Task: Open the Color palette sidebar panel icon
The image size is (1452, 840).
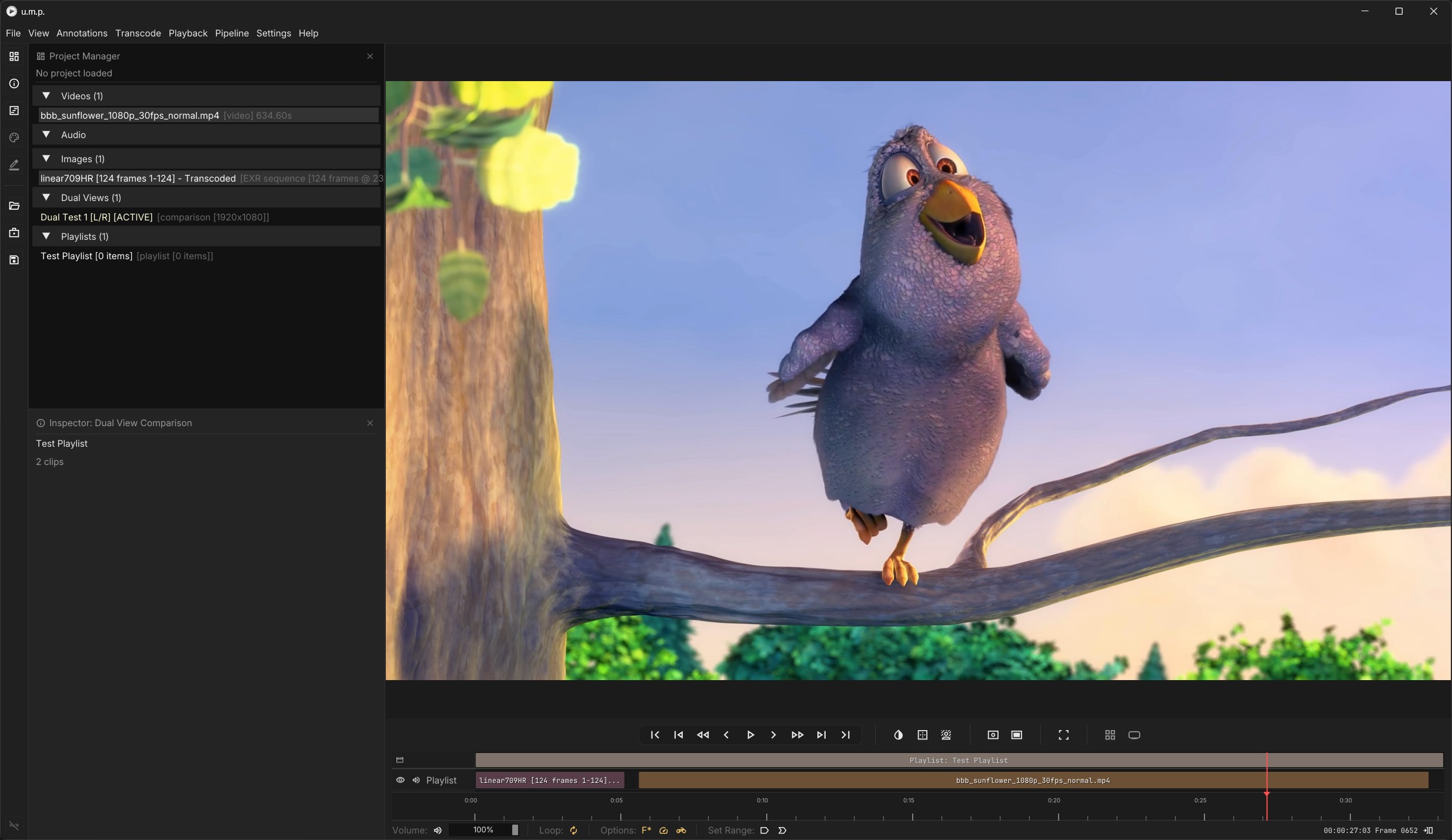Action: pos(14,138)
